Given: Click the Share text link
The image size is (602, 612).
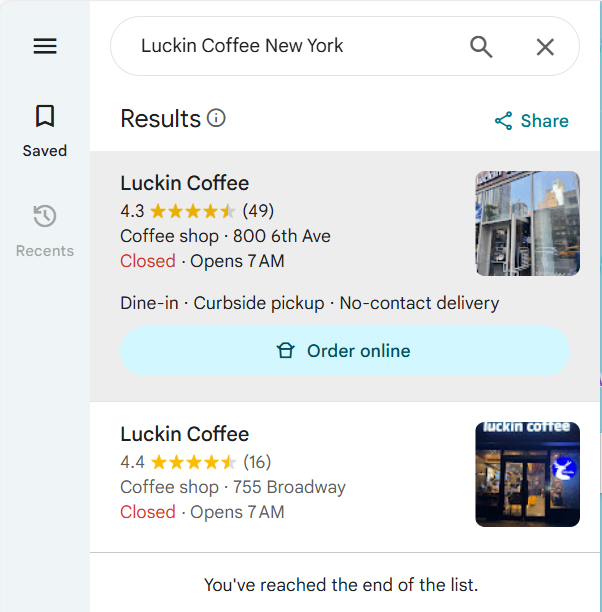Looking at the screenshot, I should [545, 121].
